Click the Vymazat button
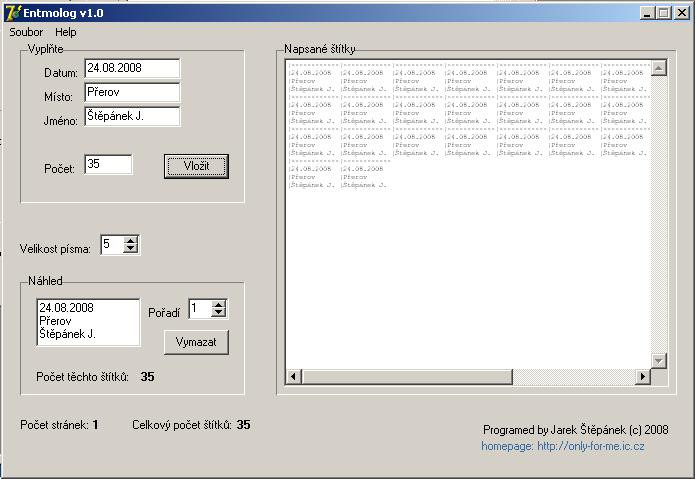695x479 pixels. point(196,342)
